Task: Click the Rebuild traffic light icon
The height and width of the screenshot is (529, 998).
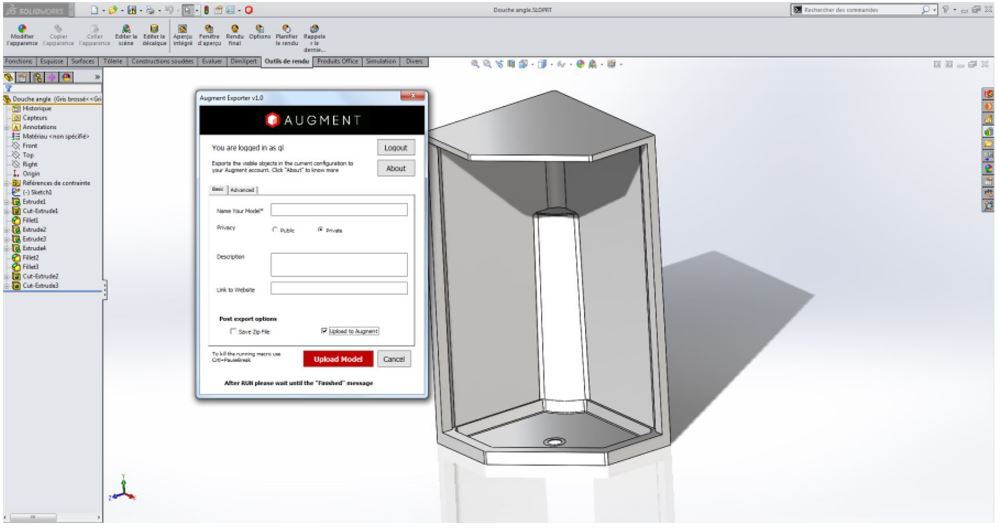Action: [206, 10]
